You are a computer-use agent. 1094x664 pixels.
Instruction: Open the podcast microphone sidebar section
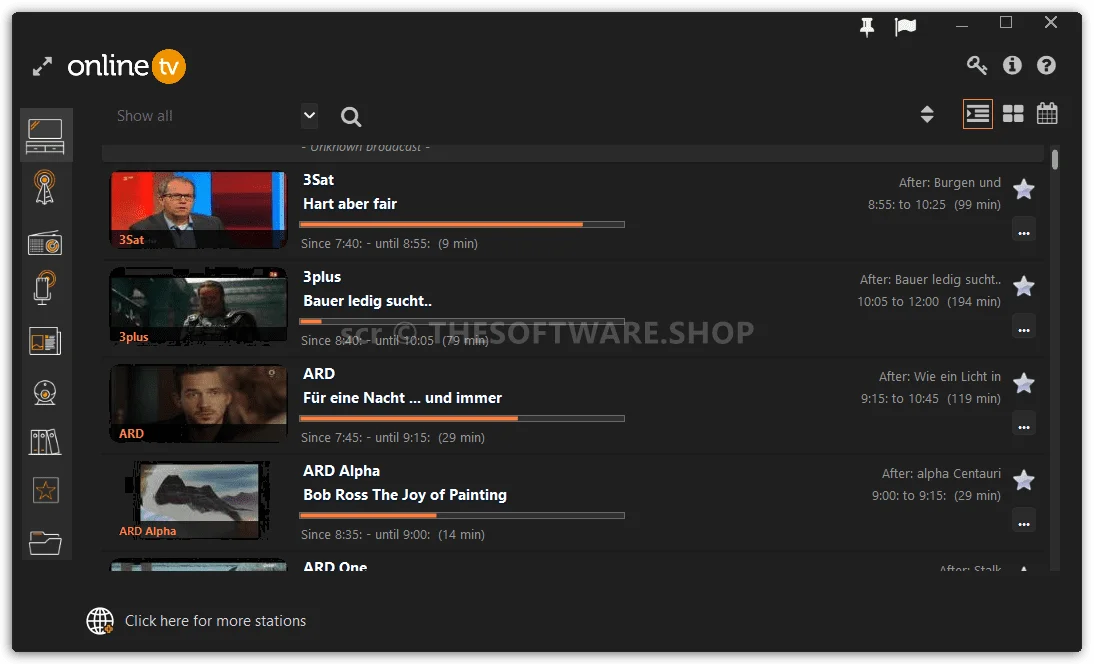pyautogui.click(x=45, y=288)
